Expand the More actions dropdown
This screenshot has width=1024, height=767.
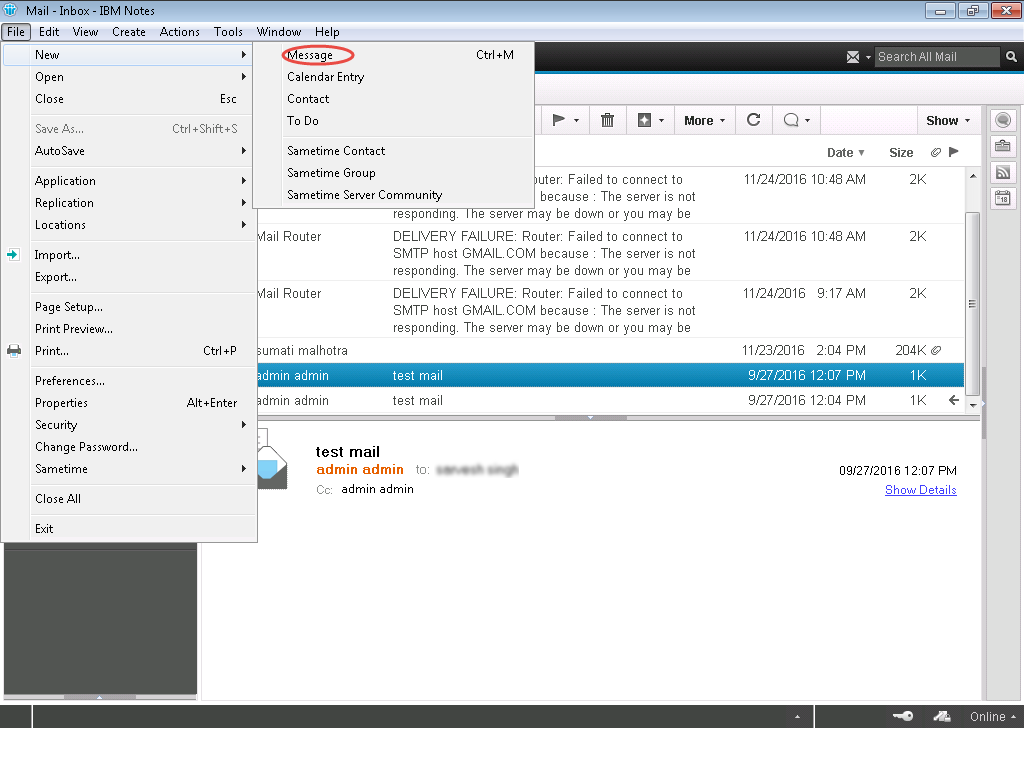click(x=704, y=120)
